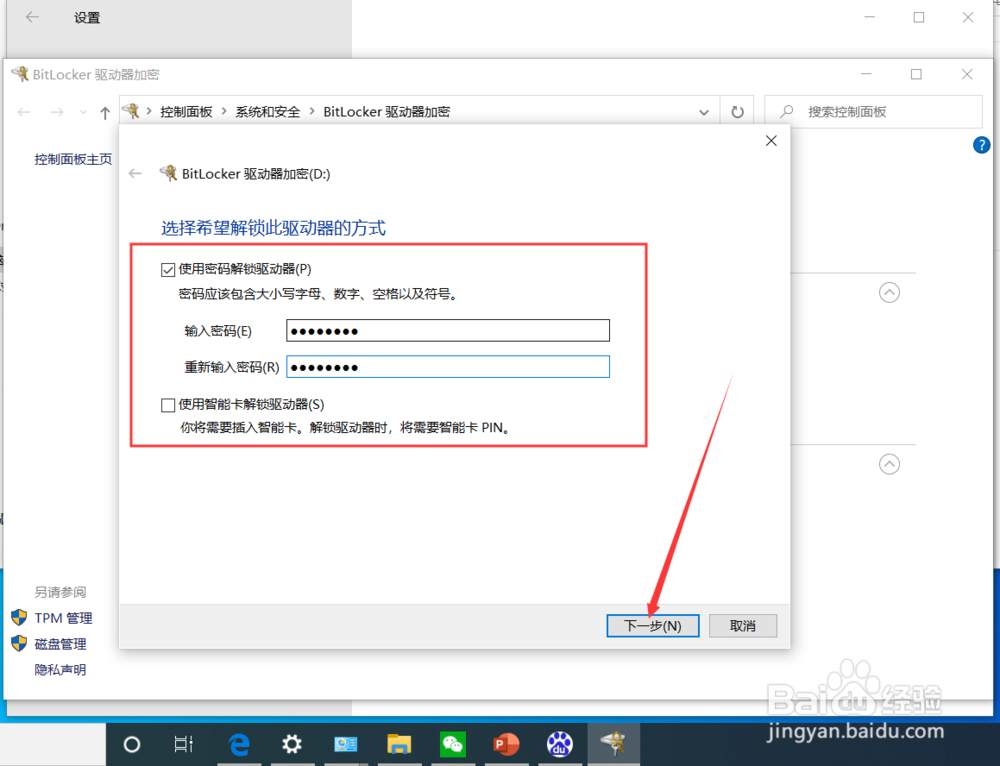Collapse the upper drive section chevron
This screenshot has height=766, width=1000.
(x=889, y=293)
